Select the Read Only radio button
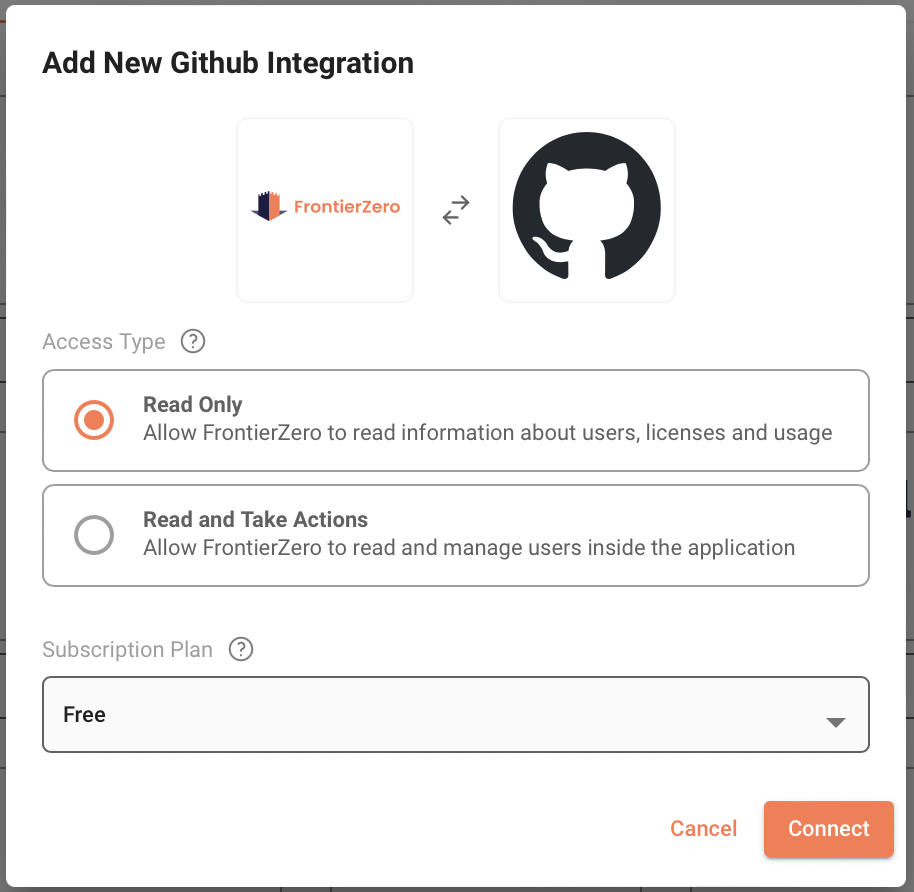Image resolution: width=914 pixels, height=892 pixels. click(94, 420)
